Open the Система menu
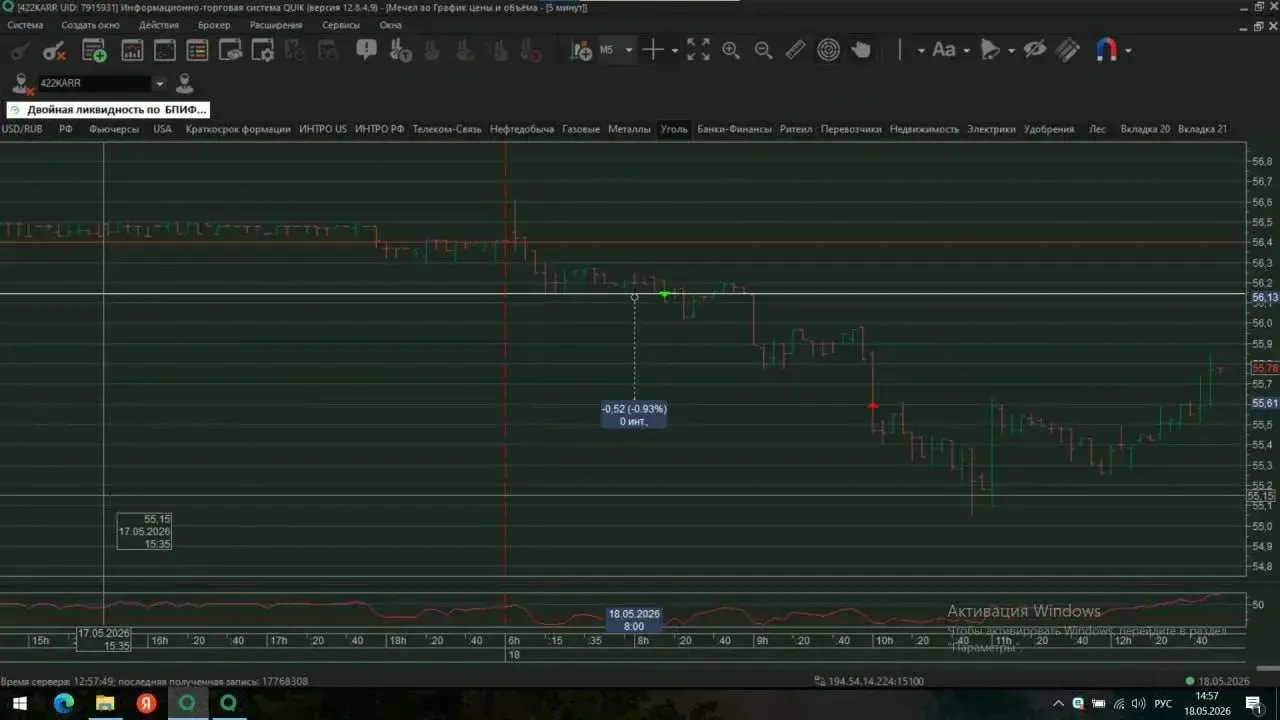This screenshot has height=720, width=1280. tap(25, 25)
